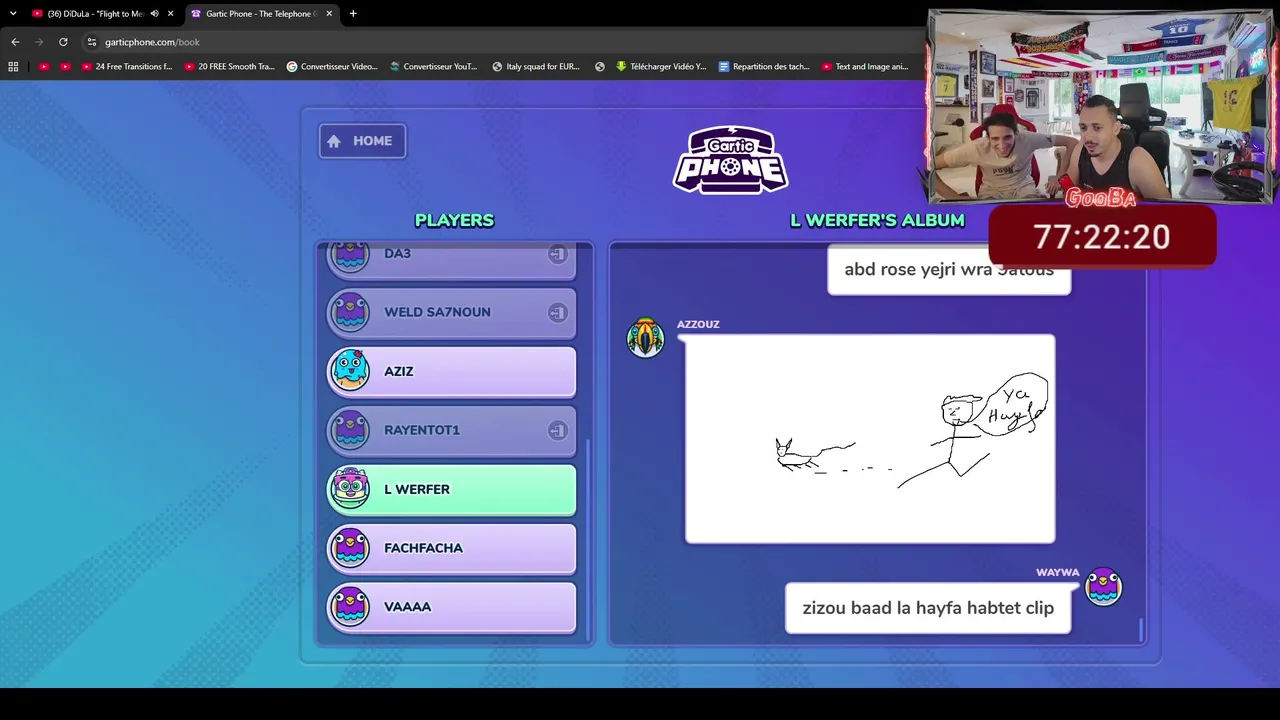Open the 'Text and Image ani...' bookmark

tap(865, 67)
